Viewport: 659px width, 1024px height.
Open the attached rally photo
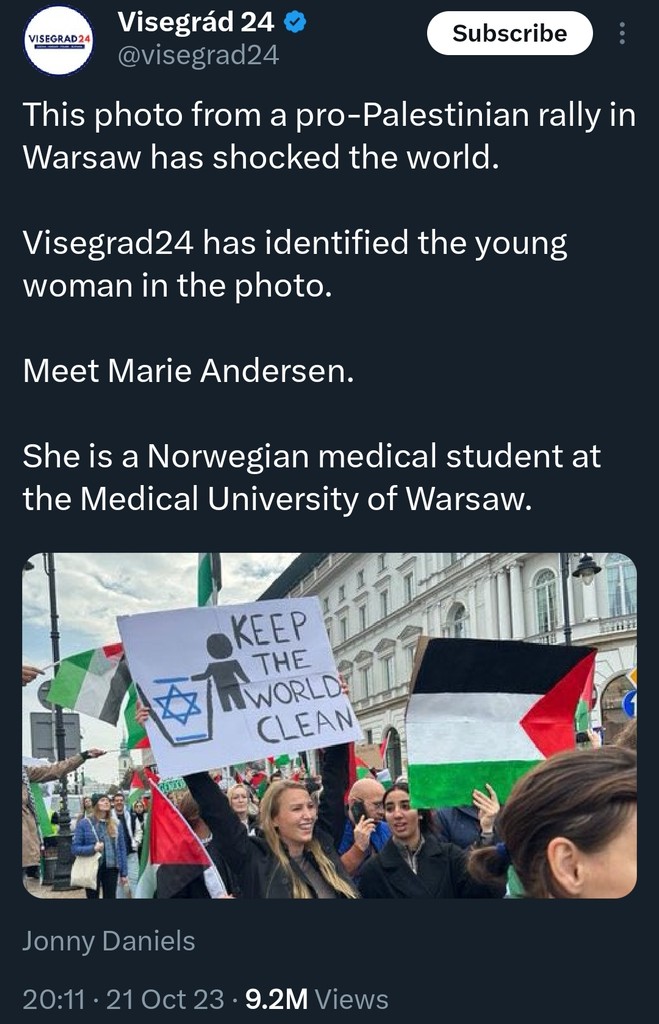click(329, 726)
